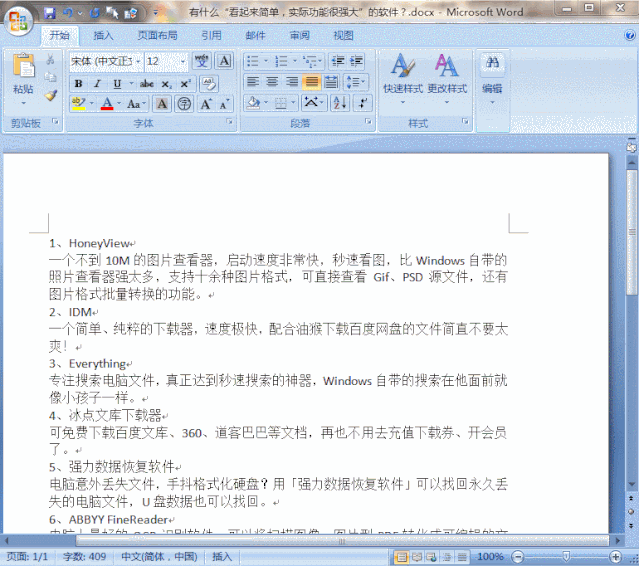This screenshot has width=639, height=566.
Task: Apply character shading button
Action: coord(162,104)
